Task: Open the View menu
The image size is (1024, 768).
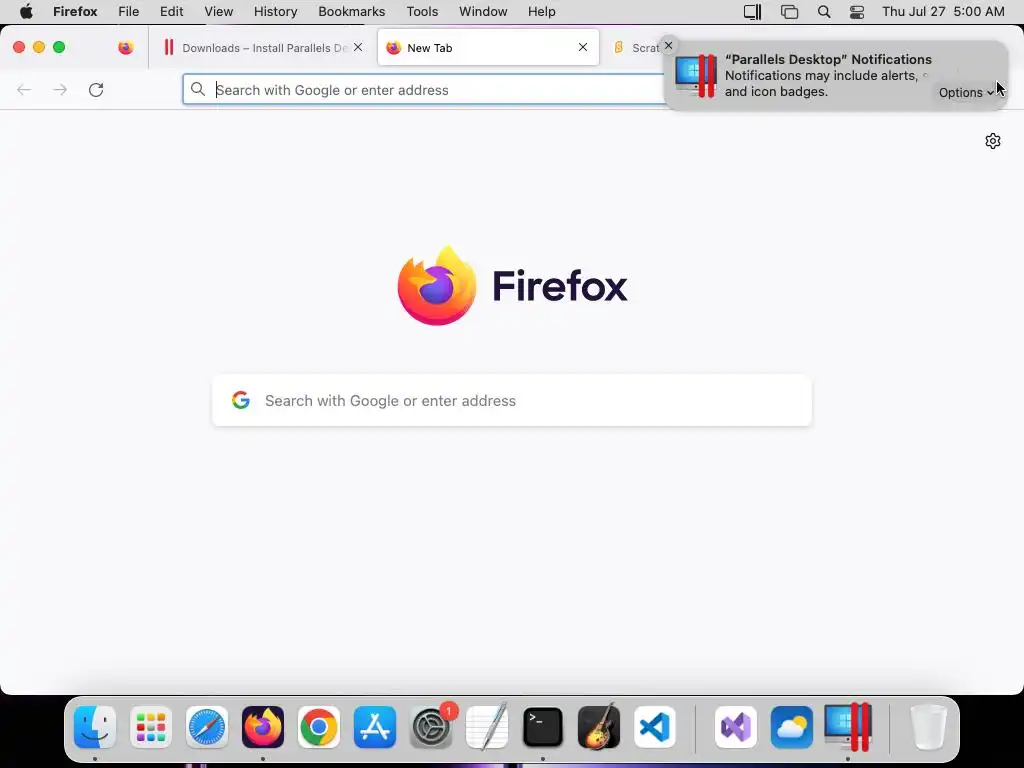Action: (x=219, y=12)
